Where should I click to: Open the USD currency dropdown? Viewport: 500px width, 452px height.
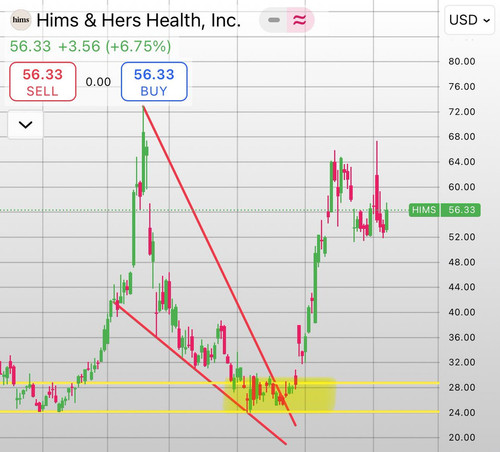tap(469, 20)
